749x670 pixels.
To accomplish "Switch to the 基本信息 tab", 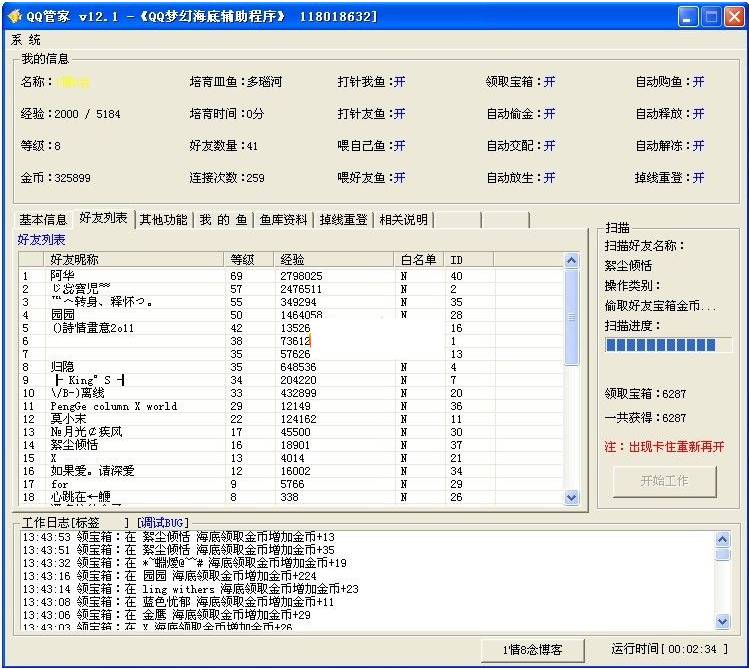I will (x=43, y=219).
